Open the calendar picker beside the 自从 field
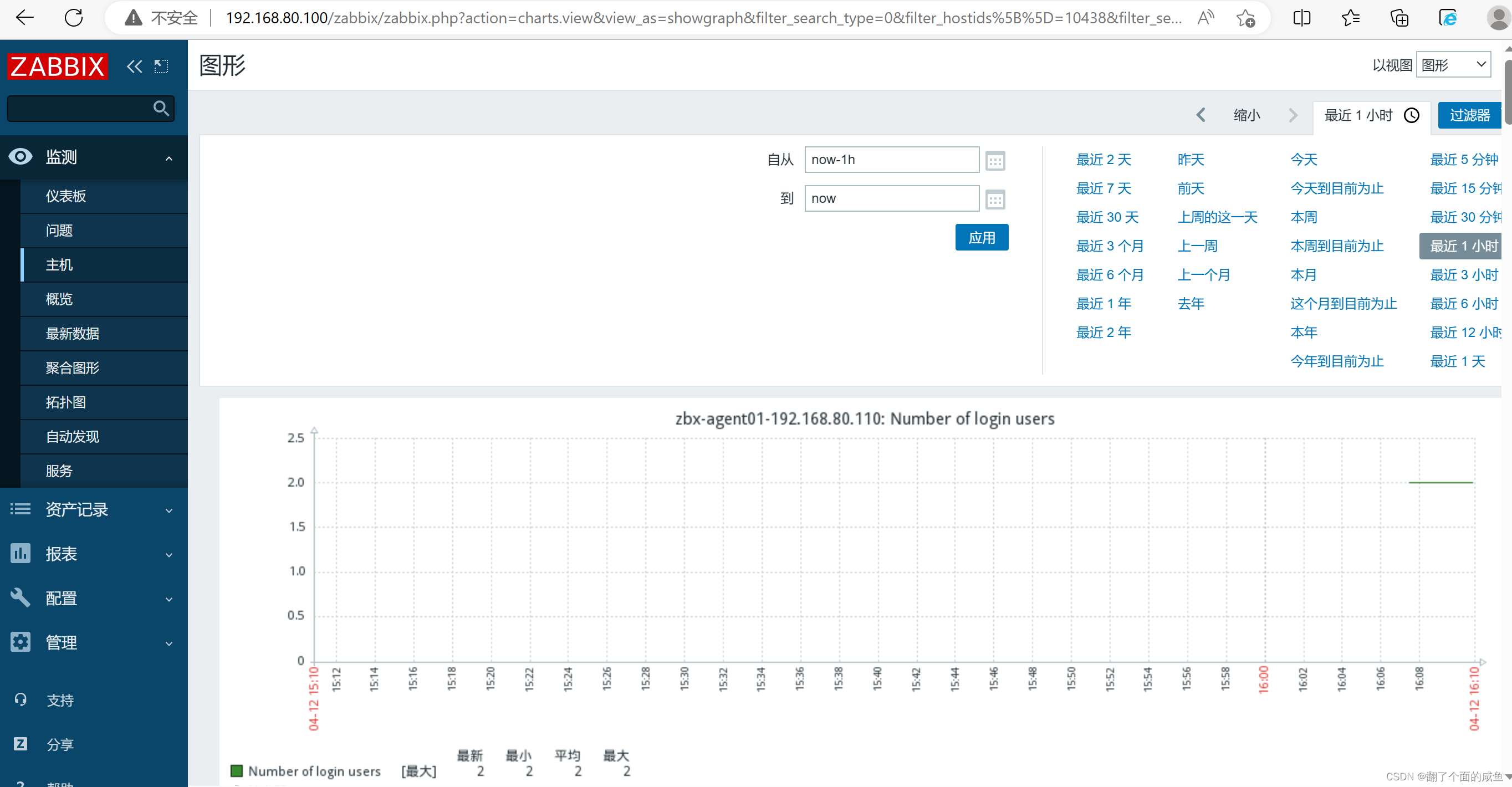The height and width of the screenshot is (787, 1512). (x=994, y=160)
